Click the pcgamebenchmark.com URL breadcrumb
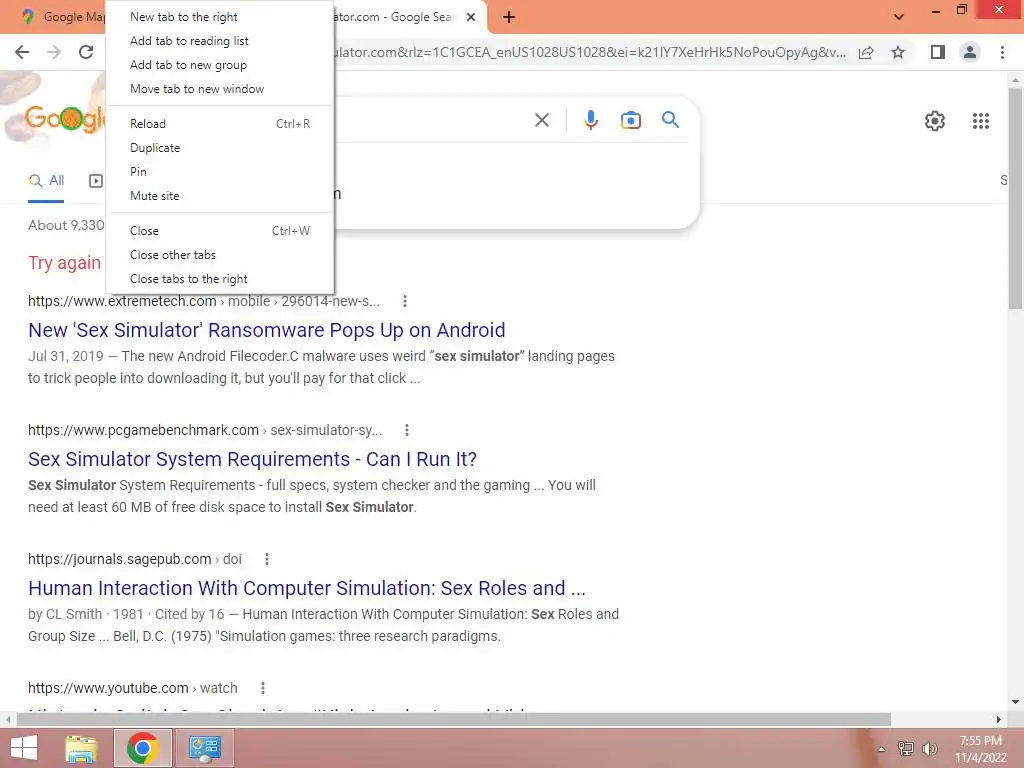This screenshot has height=768, width=1024. [205, 430]
